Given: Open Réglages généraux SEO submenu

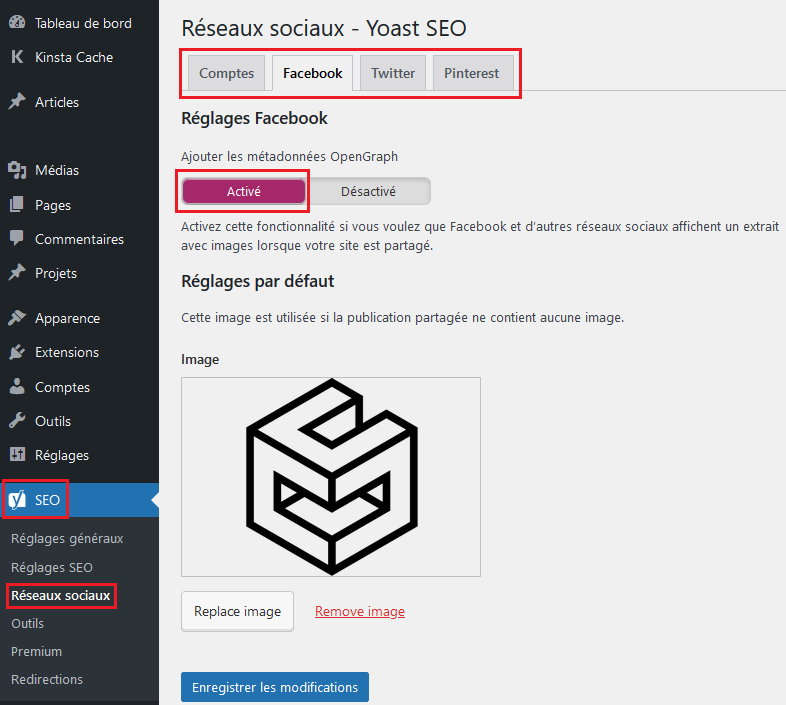Looking at the screenshot, I should tap(67, 539).
